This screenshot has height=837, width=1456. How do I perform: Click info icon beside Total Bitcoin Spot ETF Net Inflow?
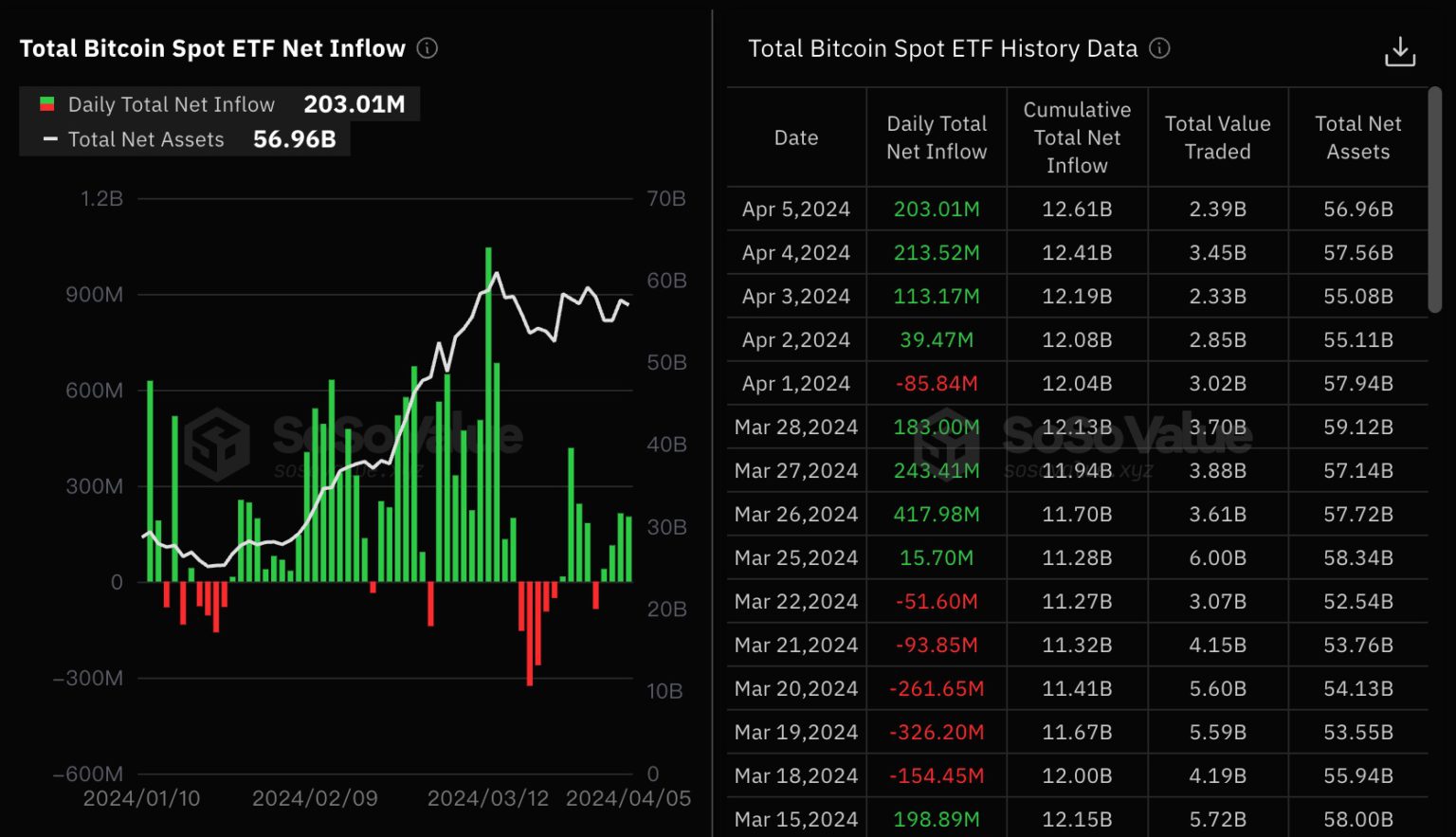point(428,48)
